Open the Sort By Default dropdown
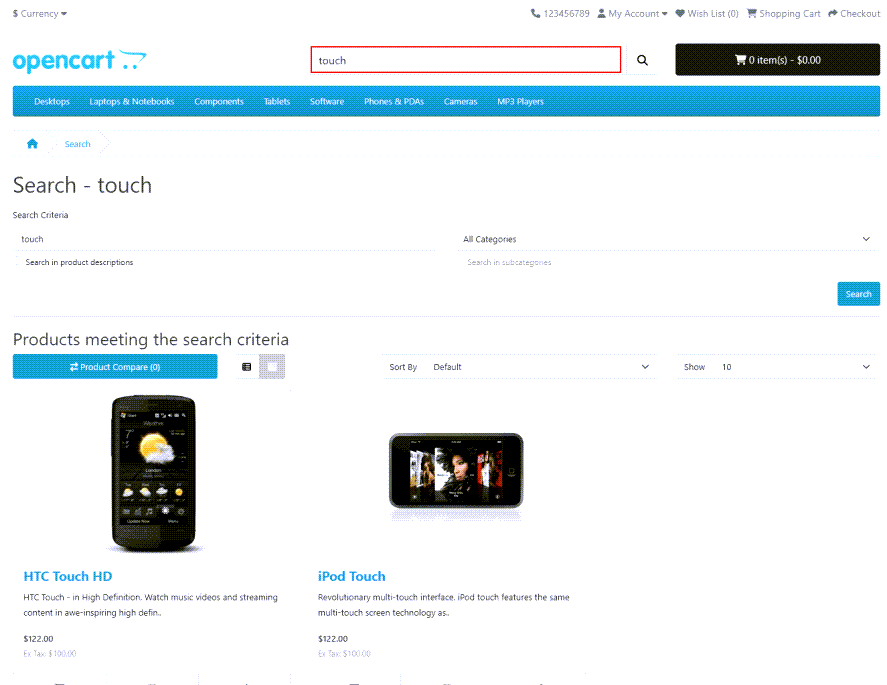 (x=541, y=367)
